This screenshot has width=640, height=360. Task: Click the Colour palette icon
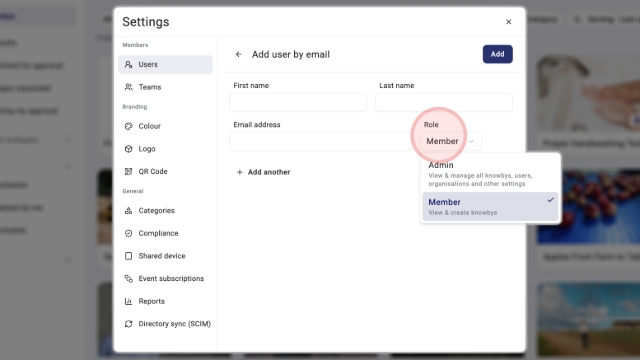point(129,126)
